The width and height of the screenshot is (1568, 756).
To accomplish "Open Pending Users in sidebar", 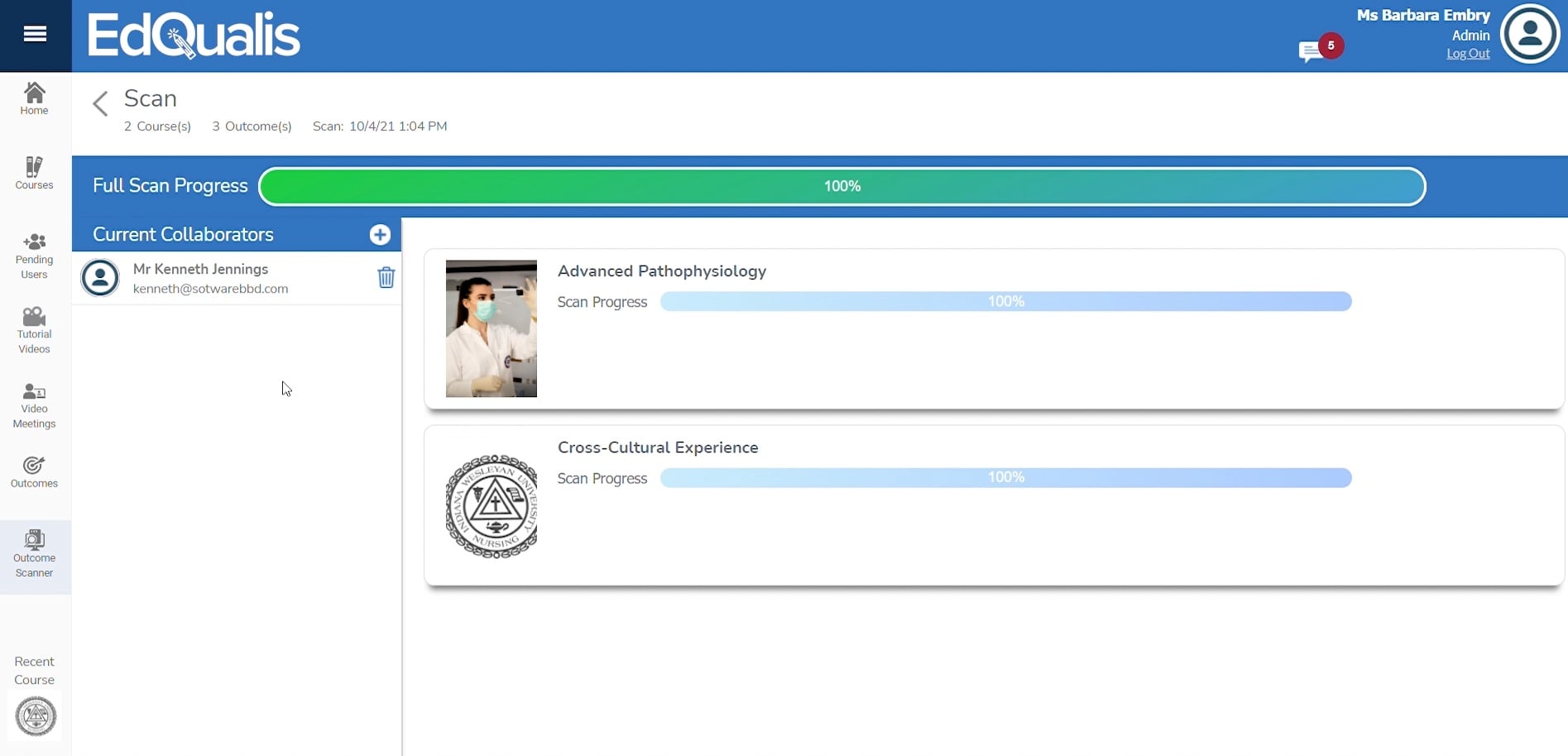I will [35, 256].
